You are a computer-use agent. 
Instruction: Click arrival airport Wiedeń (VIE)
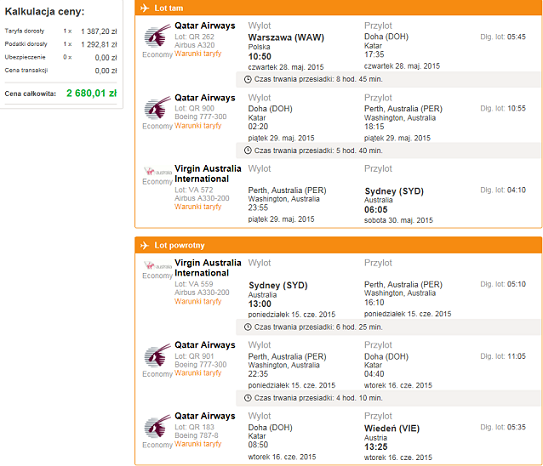click(x=392, y=428)
